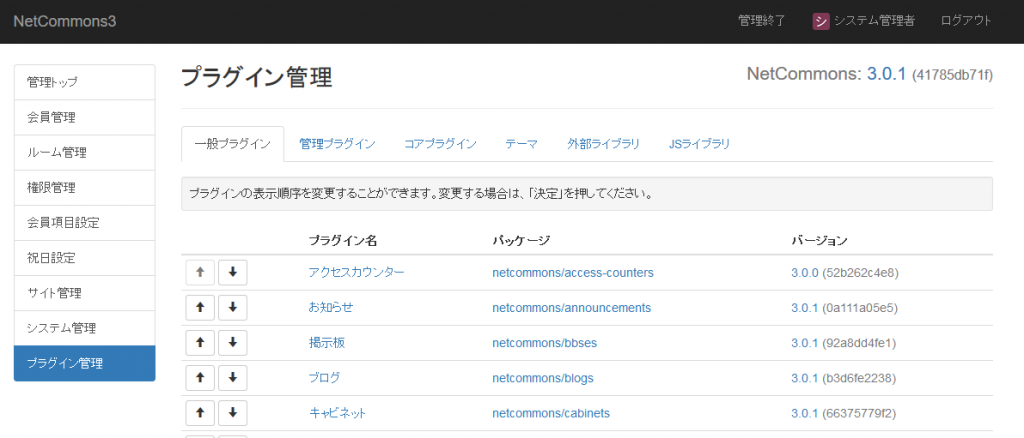Open ルーム管理 in sidebar
Screen dimensions: 1024x438
click(x=84, y=153)
